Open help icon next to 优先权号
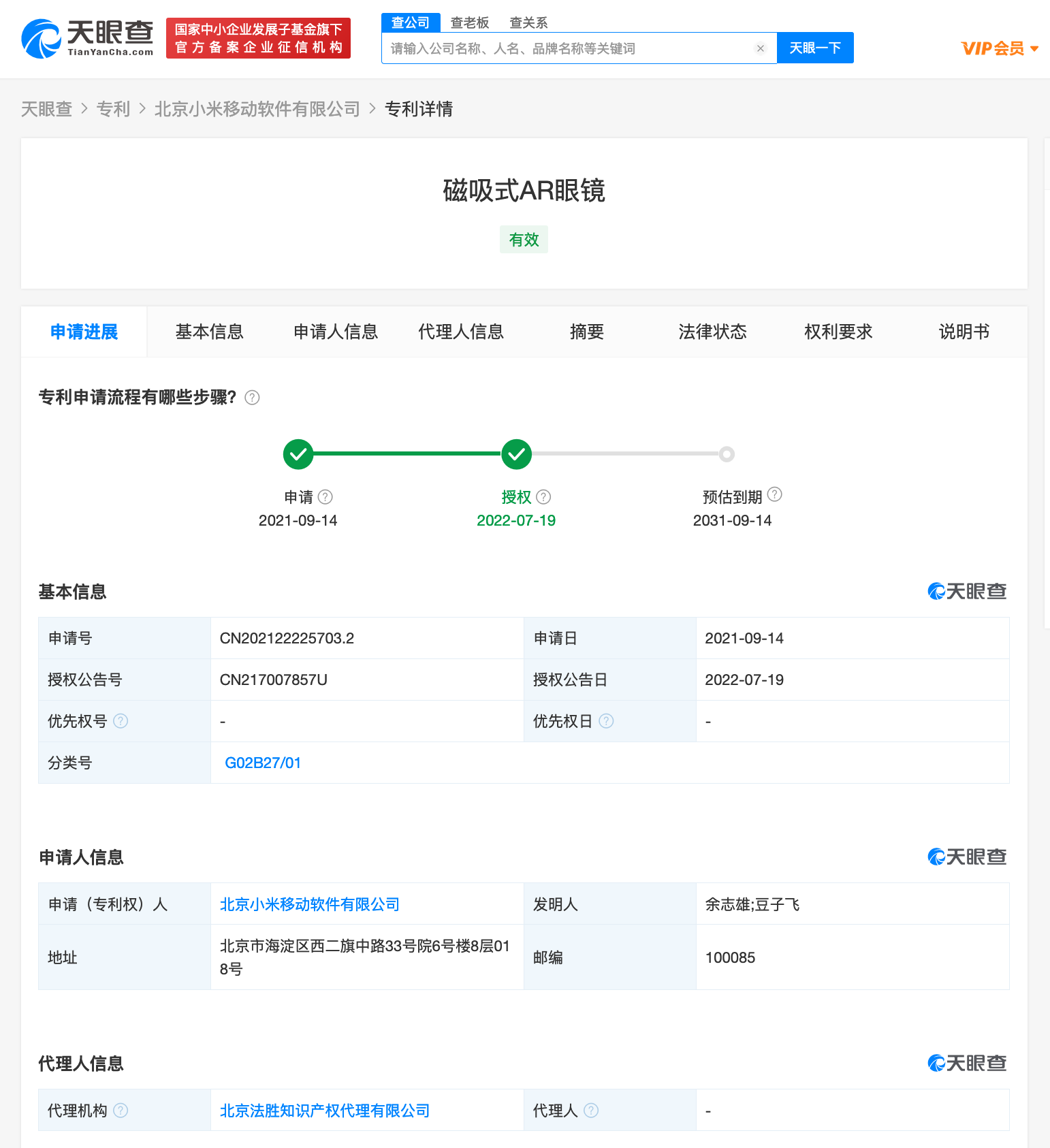The height and width of the screenshot is (1148, 1050). 121,721
